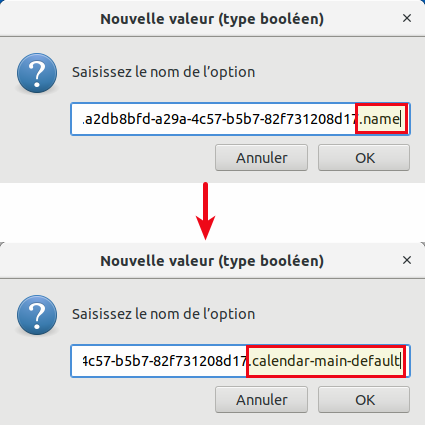Click the upper dialog's title bar text
Viewport: 425px width, 425px height.
click(x=212, y=19)
